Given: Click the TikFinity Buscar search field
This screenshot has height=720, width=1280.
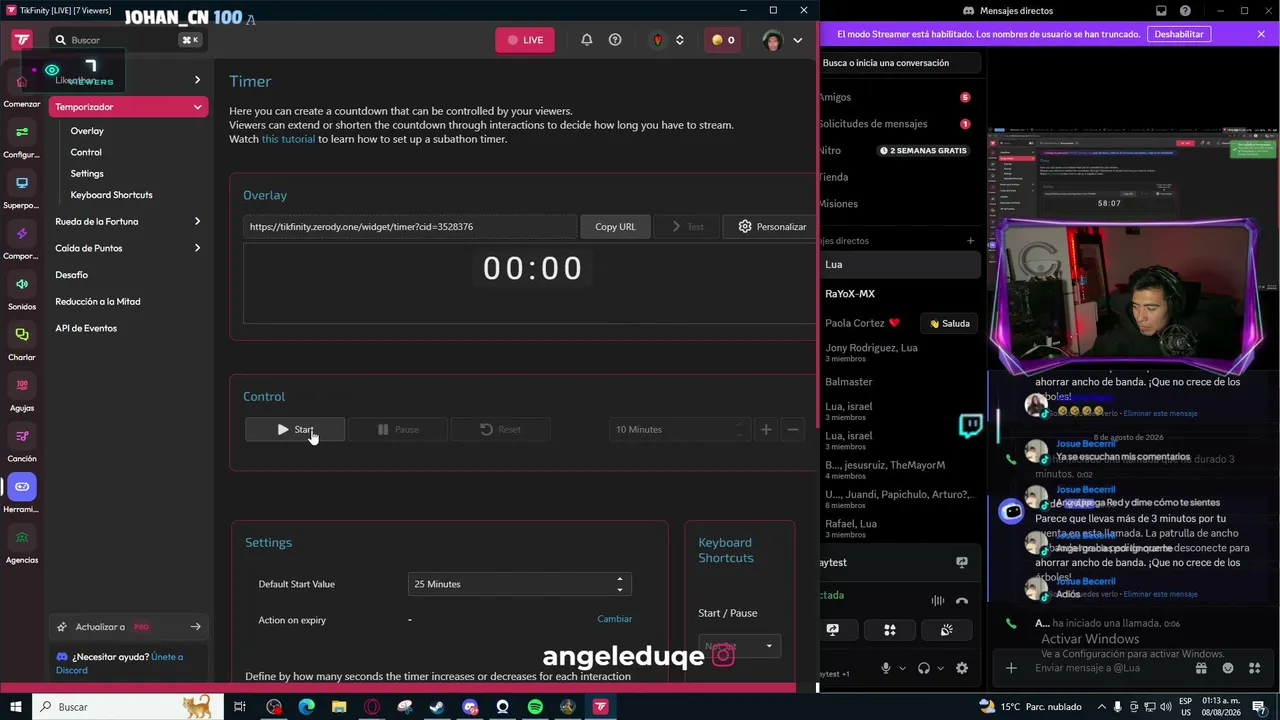Looking at the screenshot, I should 127,40.
